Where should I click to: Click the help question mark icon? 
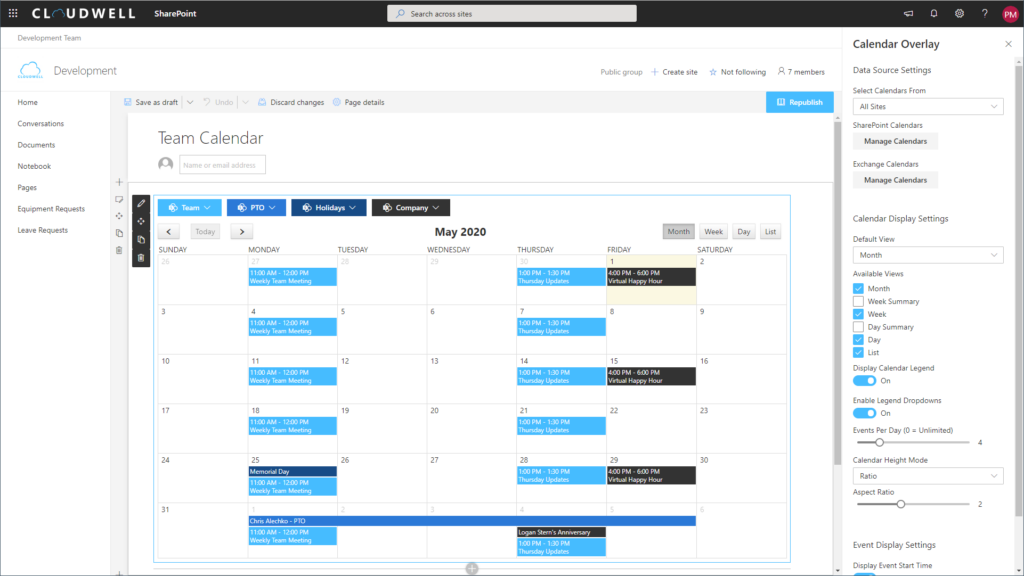point(985,13)
